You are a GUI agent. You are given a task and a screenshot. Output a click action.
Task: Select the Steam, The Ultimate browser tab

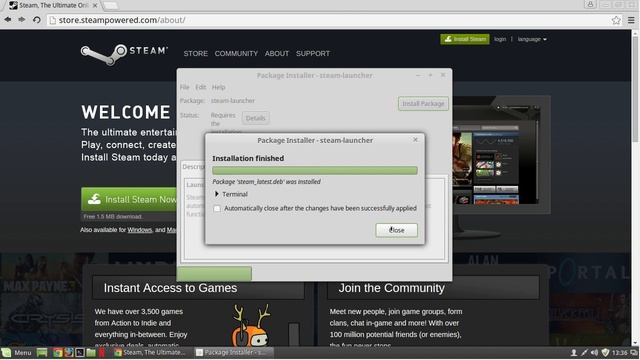click(x=53, y=5)
